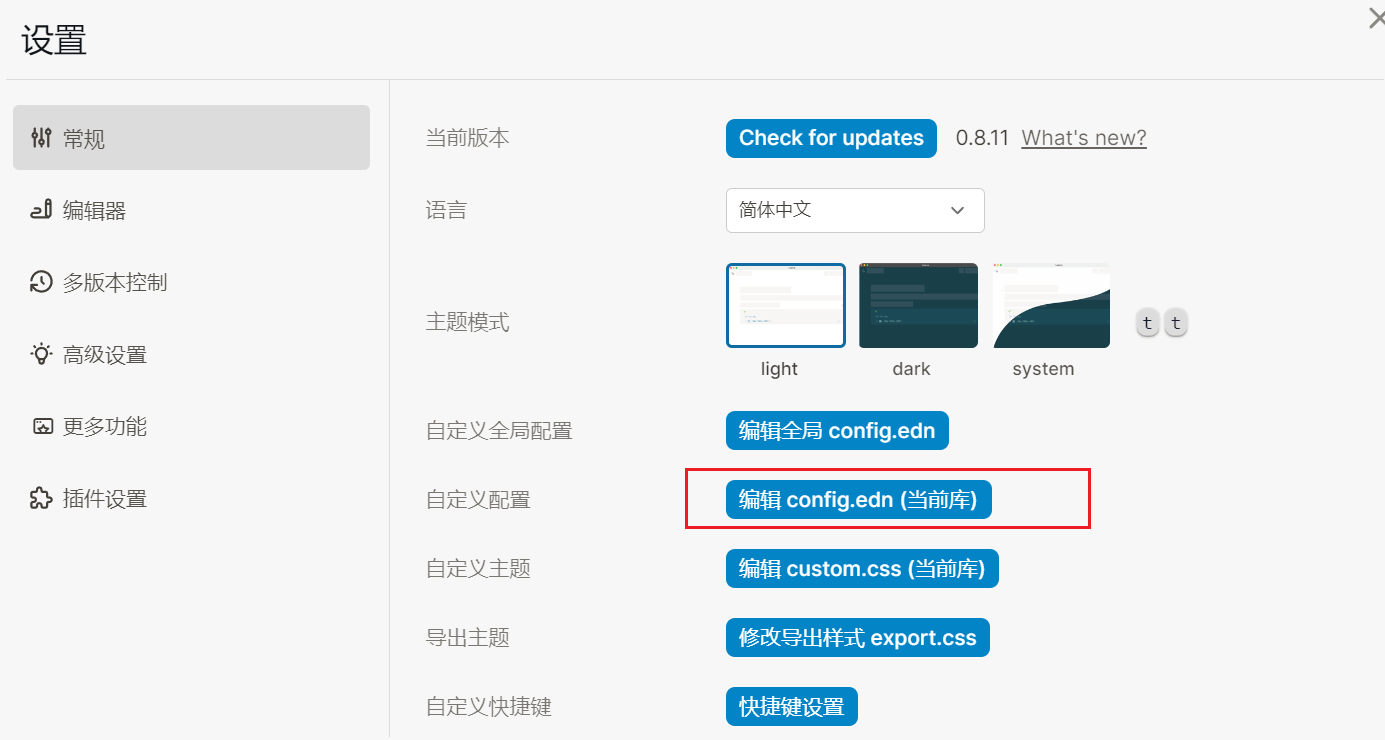
Task: Click the Check for updates button
Action: pos(830,138)
